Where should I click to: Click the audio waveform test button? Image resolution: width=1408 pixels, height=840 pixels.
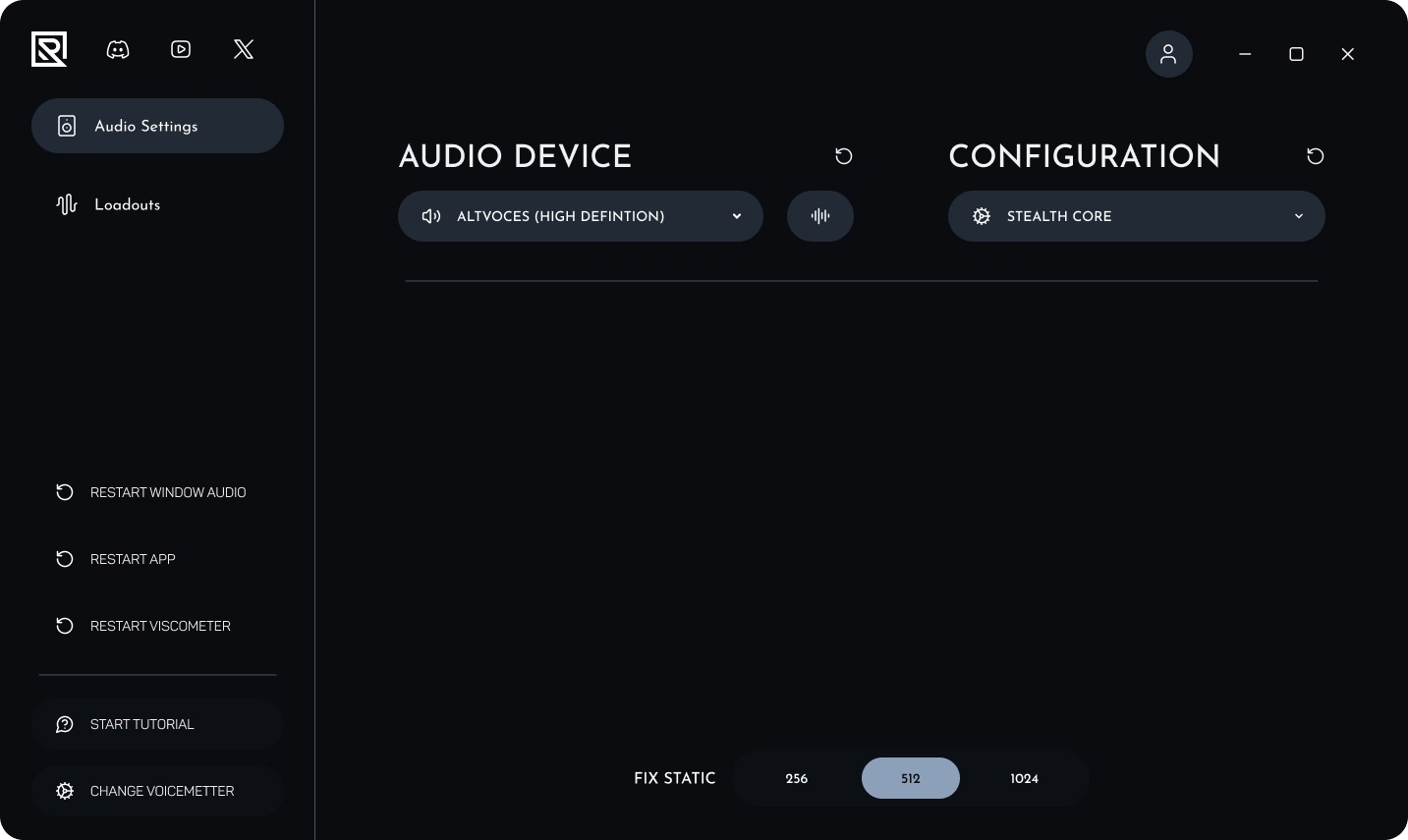(820, 216)
